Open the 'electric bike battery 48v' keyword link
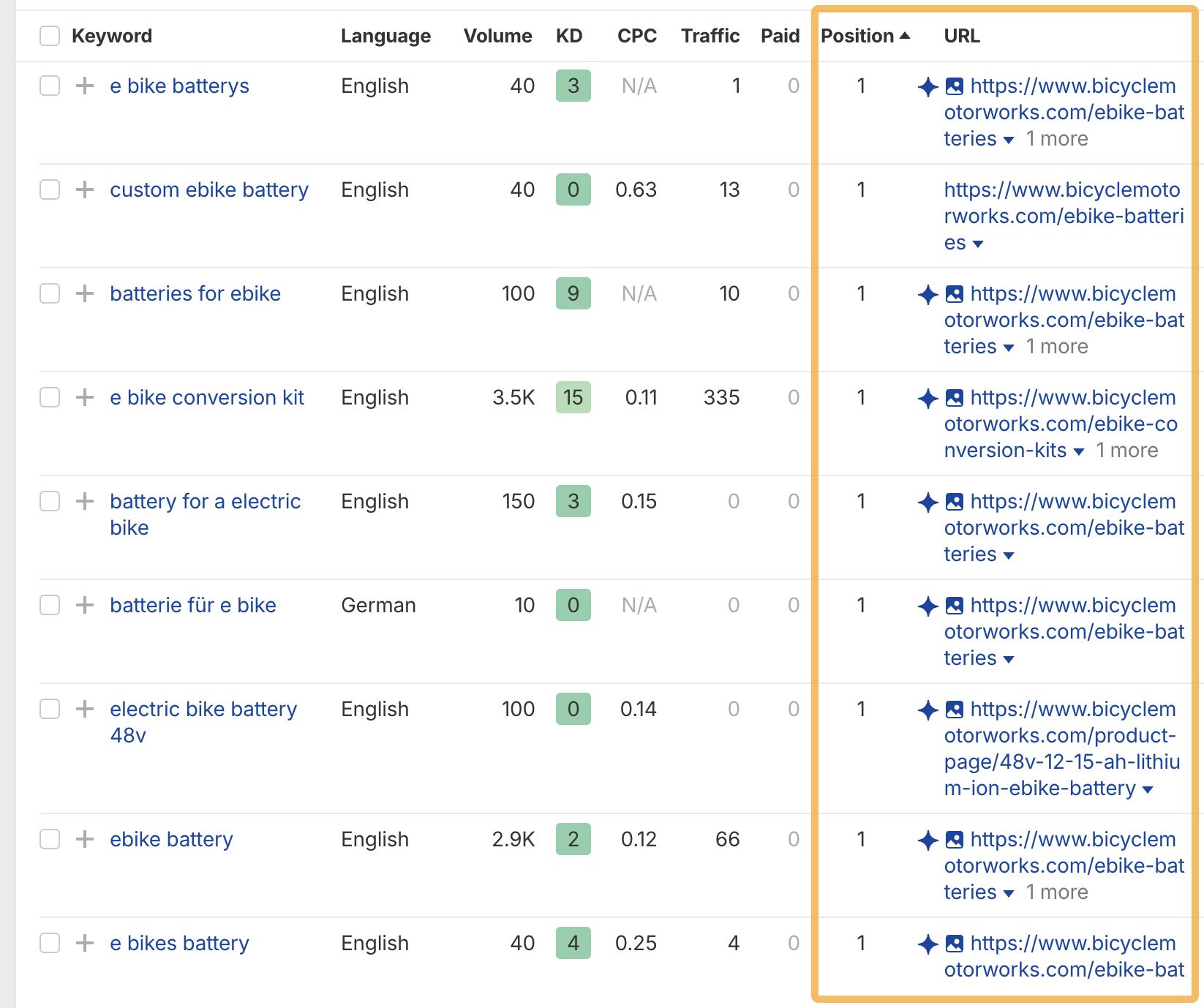The height and width of the screenshot is (1008, 1204). coord(203,722)
